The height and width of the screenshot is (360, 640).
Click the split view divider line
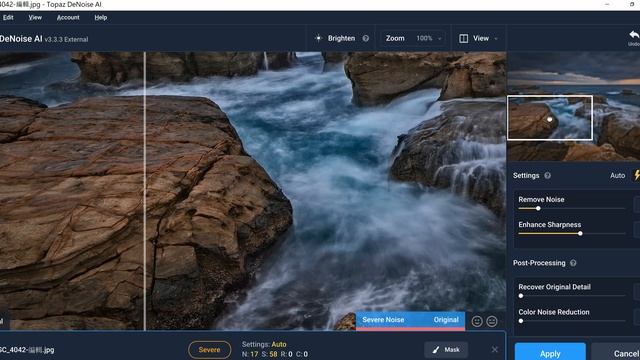point(144,191)
